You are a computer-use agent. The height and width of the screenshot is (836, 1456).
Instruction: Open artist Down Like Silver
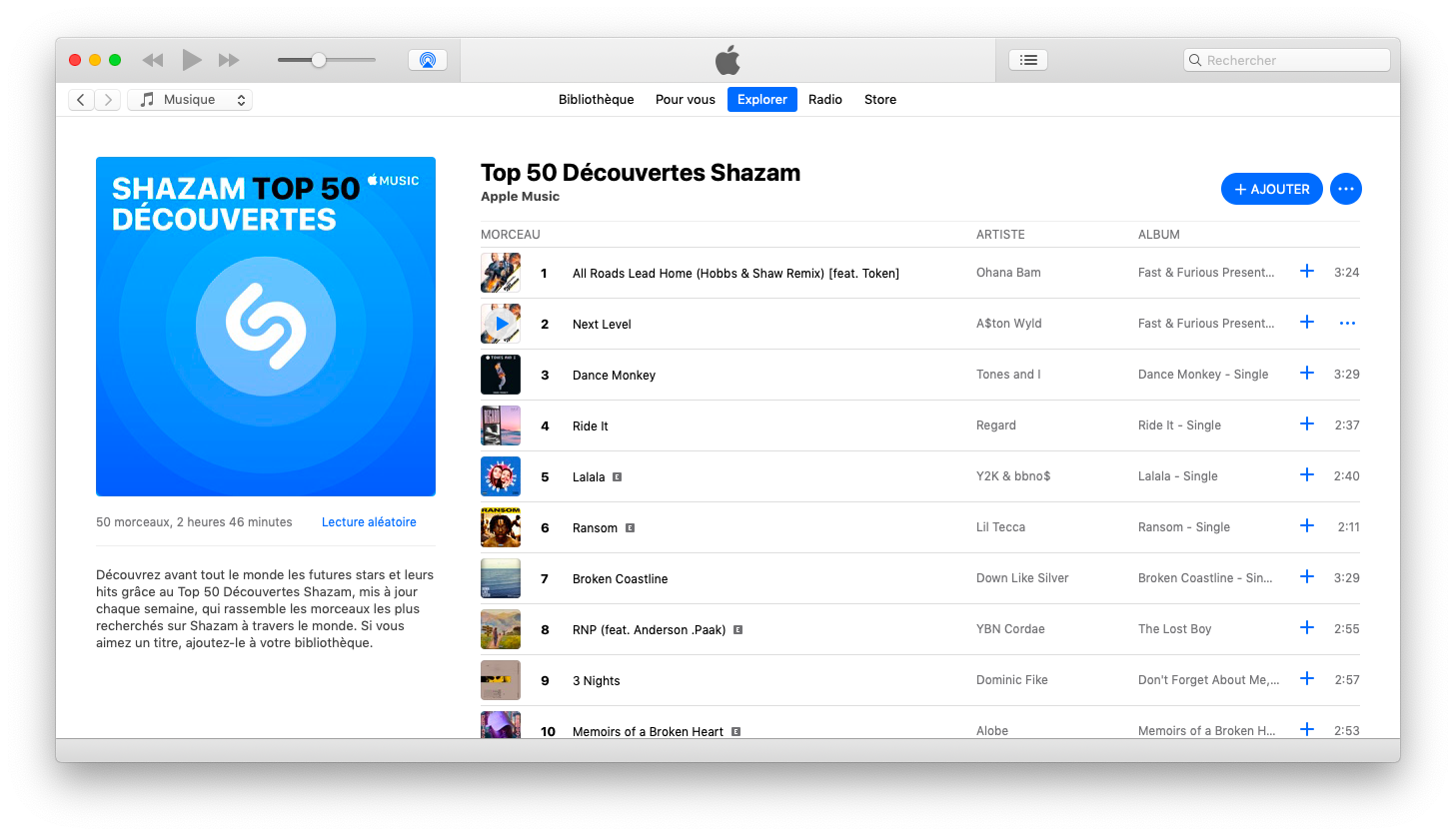(1022, 578)
